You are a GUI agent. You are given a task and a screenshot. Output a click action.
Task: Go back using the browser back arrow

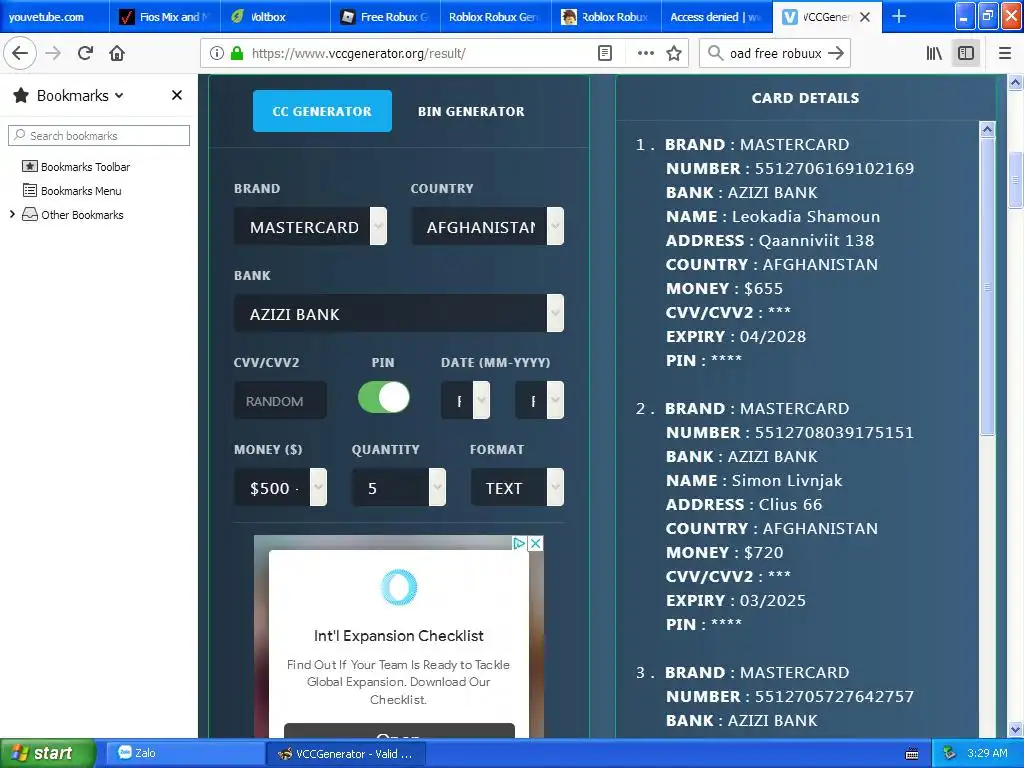[20, 54]
